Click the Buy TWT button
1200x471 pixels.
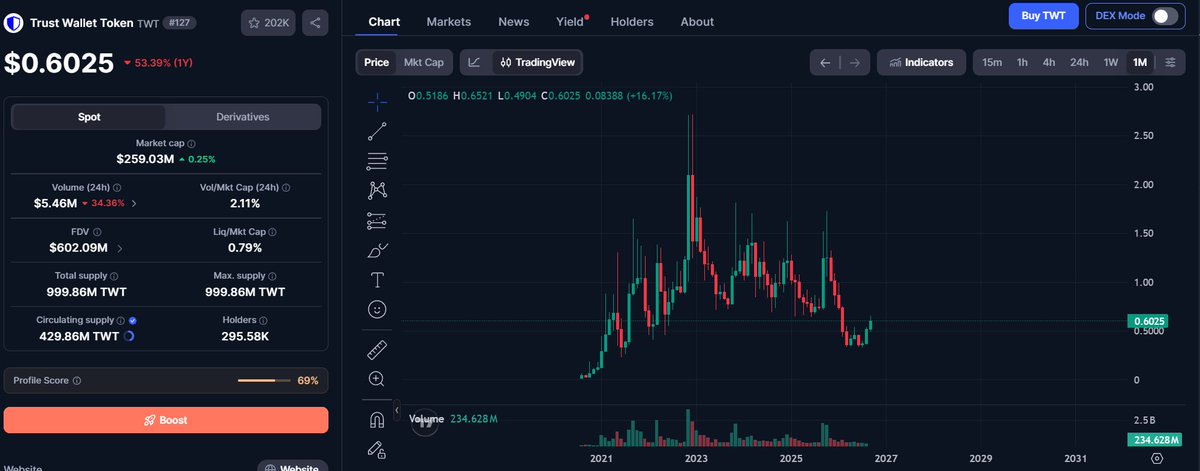coord(1043,16)
